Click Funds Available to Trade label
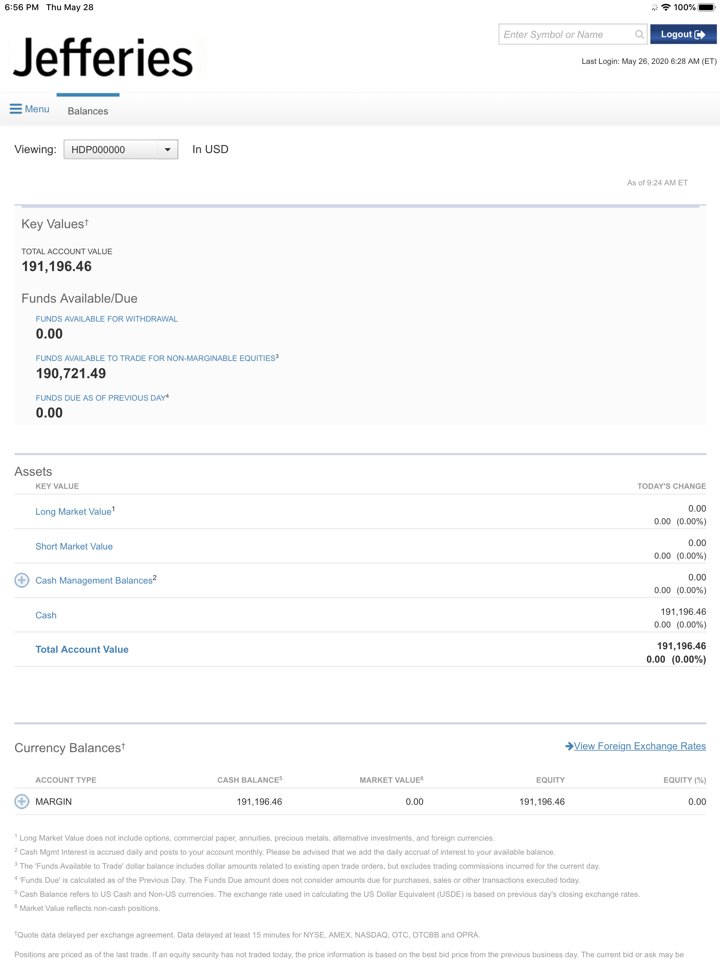 [156, 358]
